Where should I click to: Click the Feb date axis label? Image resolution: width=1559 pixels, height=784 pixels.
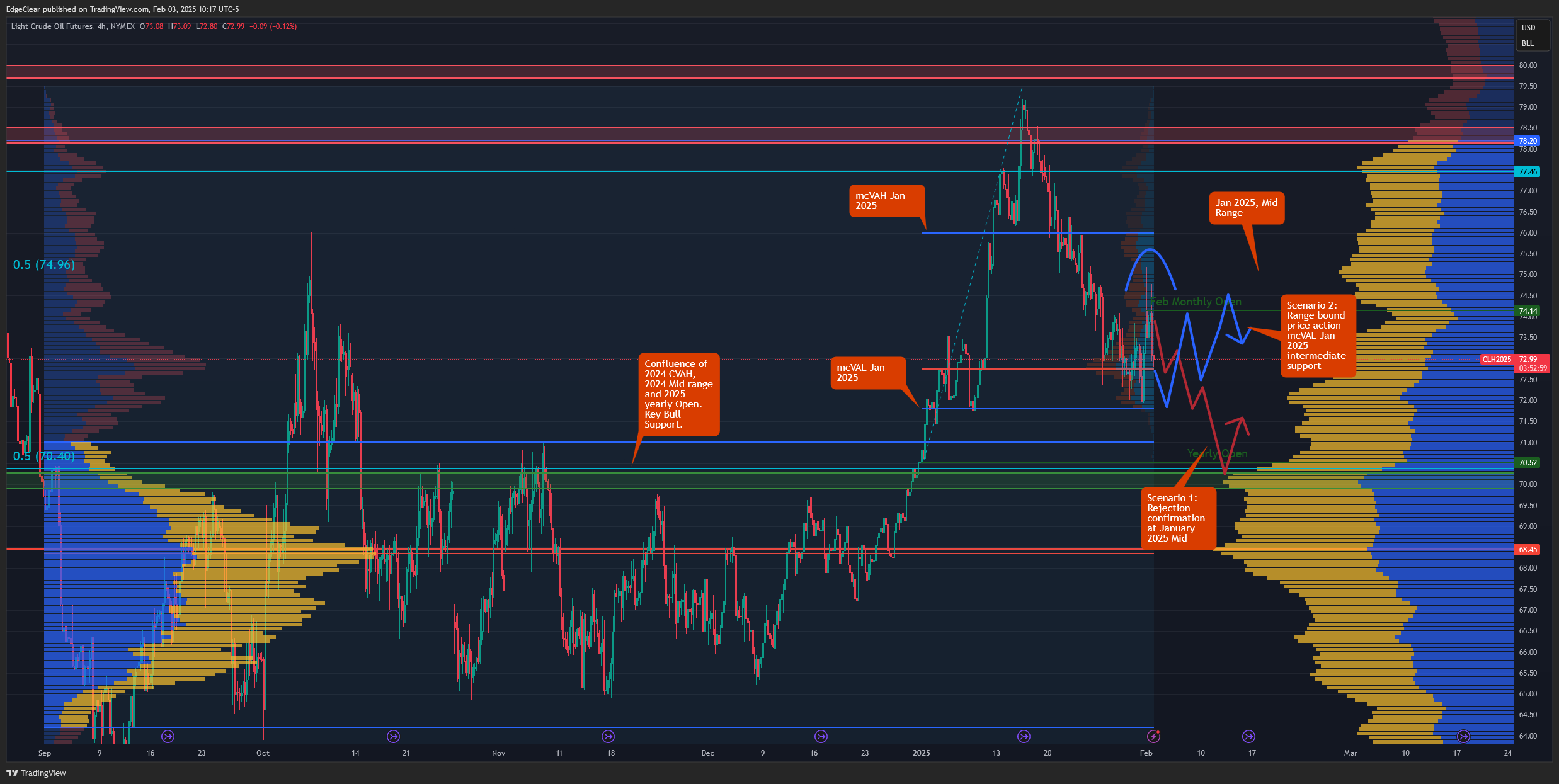pos(1146,753)
